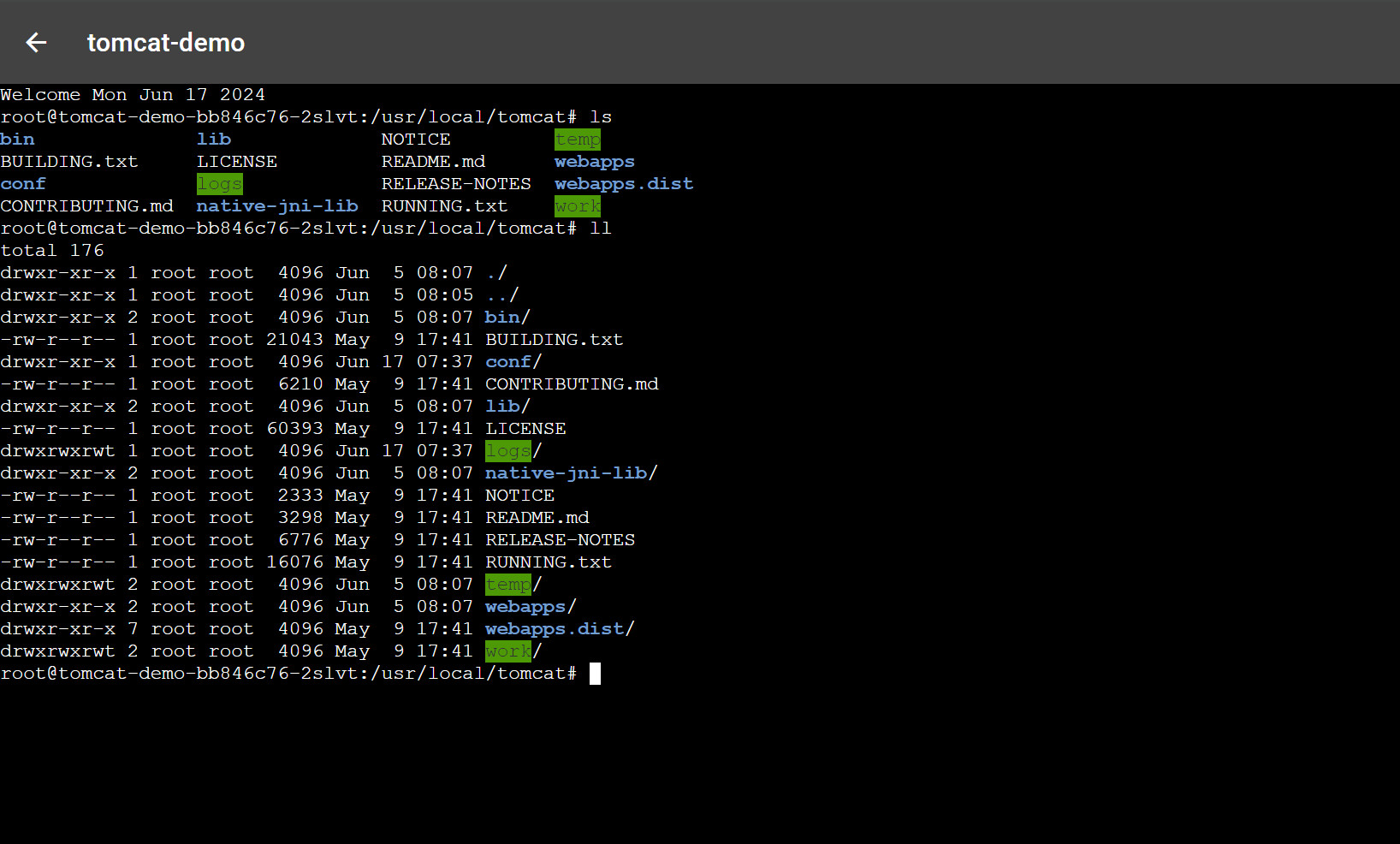
Task: Click RUNNING.txt in the long listing
Action: coord(549,562)
